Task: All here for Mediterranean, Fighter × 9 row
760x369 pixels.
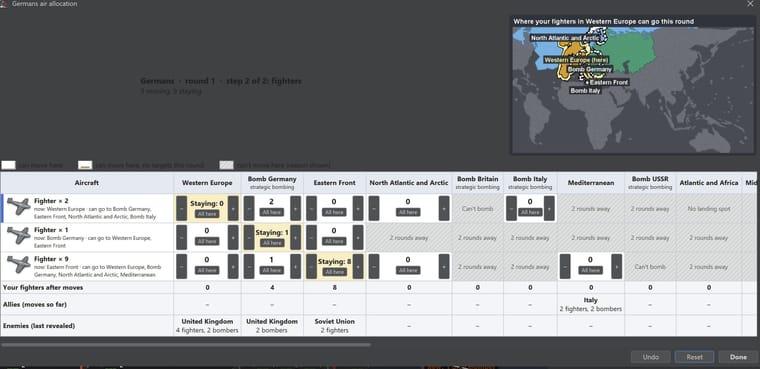Action: pos(590,270)
